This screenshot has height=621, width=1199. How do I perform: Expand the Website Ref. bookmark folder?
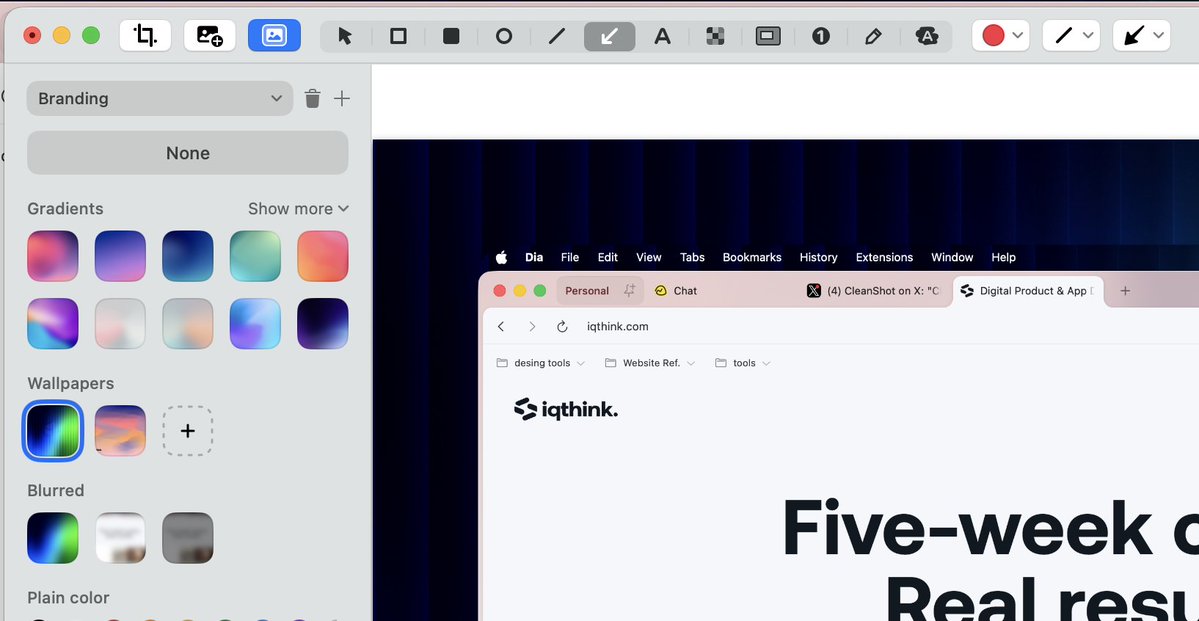(650, 363)
